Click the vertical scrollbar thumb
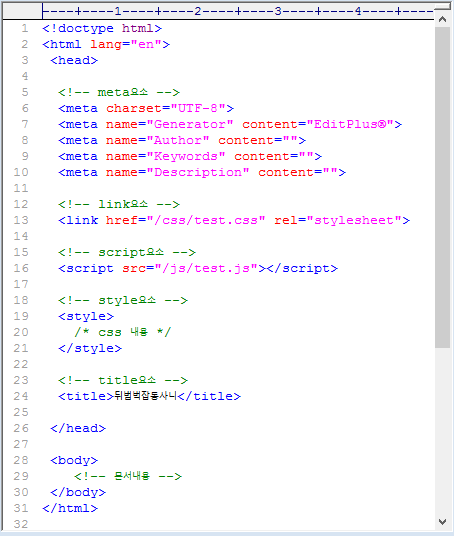This screenshot has height=536, width=454. (x=442, y=187)
